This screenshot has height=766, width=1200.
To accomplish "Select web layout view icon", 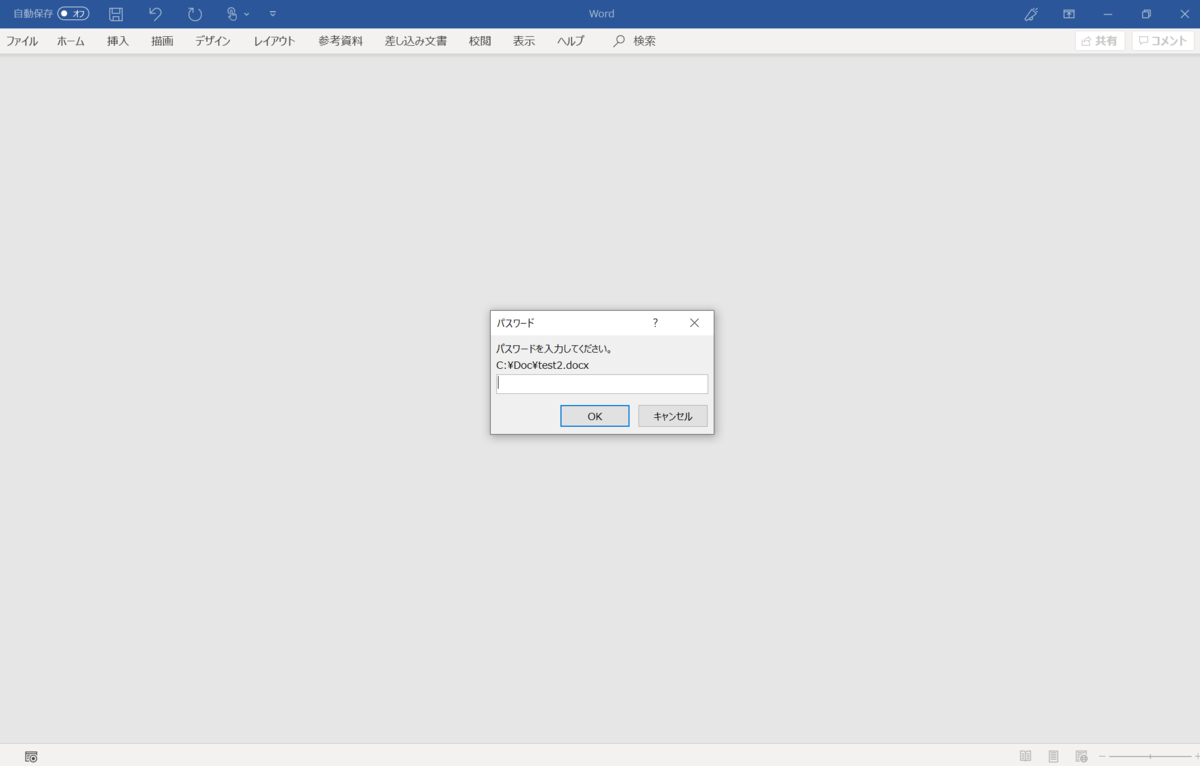I will click(x=1081, y=756).
